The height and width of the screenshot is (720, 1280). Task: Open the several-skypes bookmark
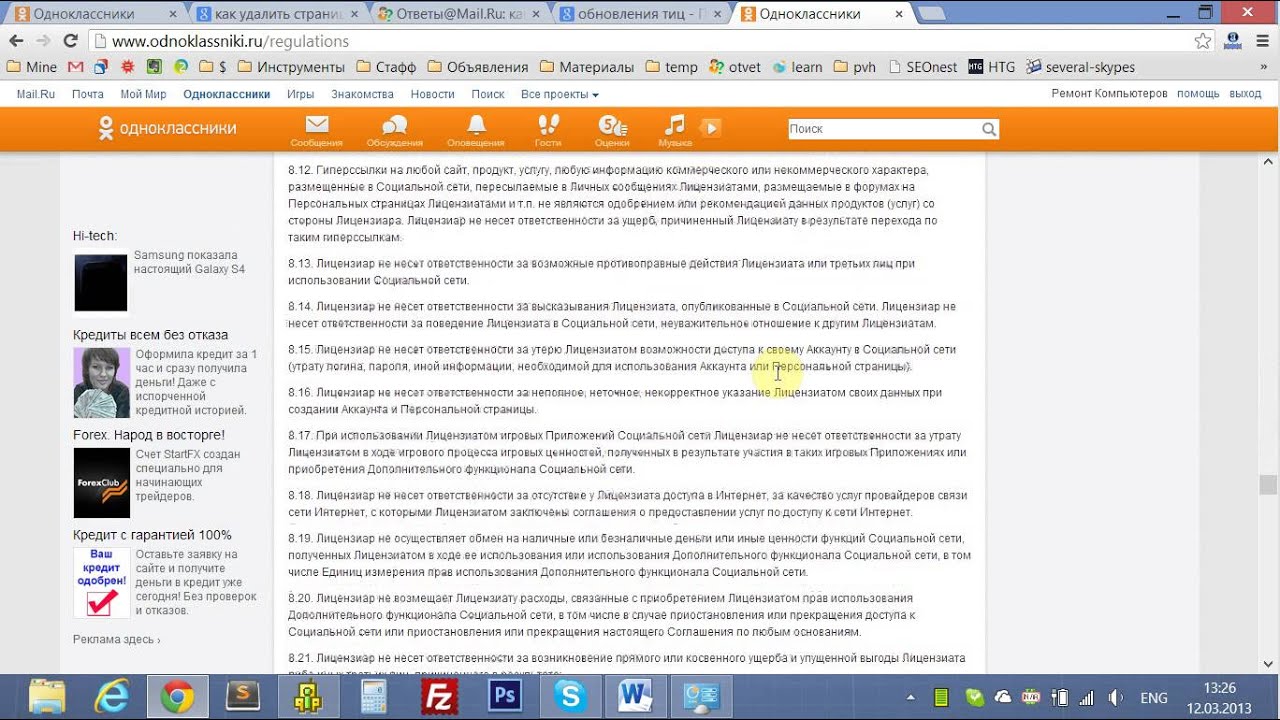[1080, 67]
